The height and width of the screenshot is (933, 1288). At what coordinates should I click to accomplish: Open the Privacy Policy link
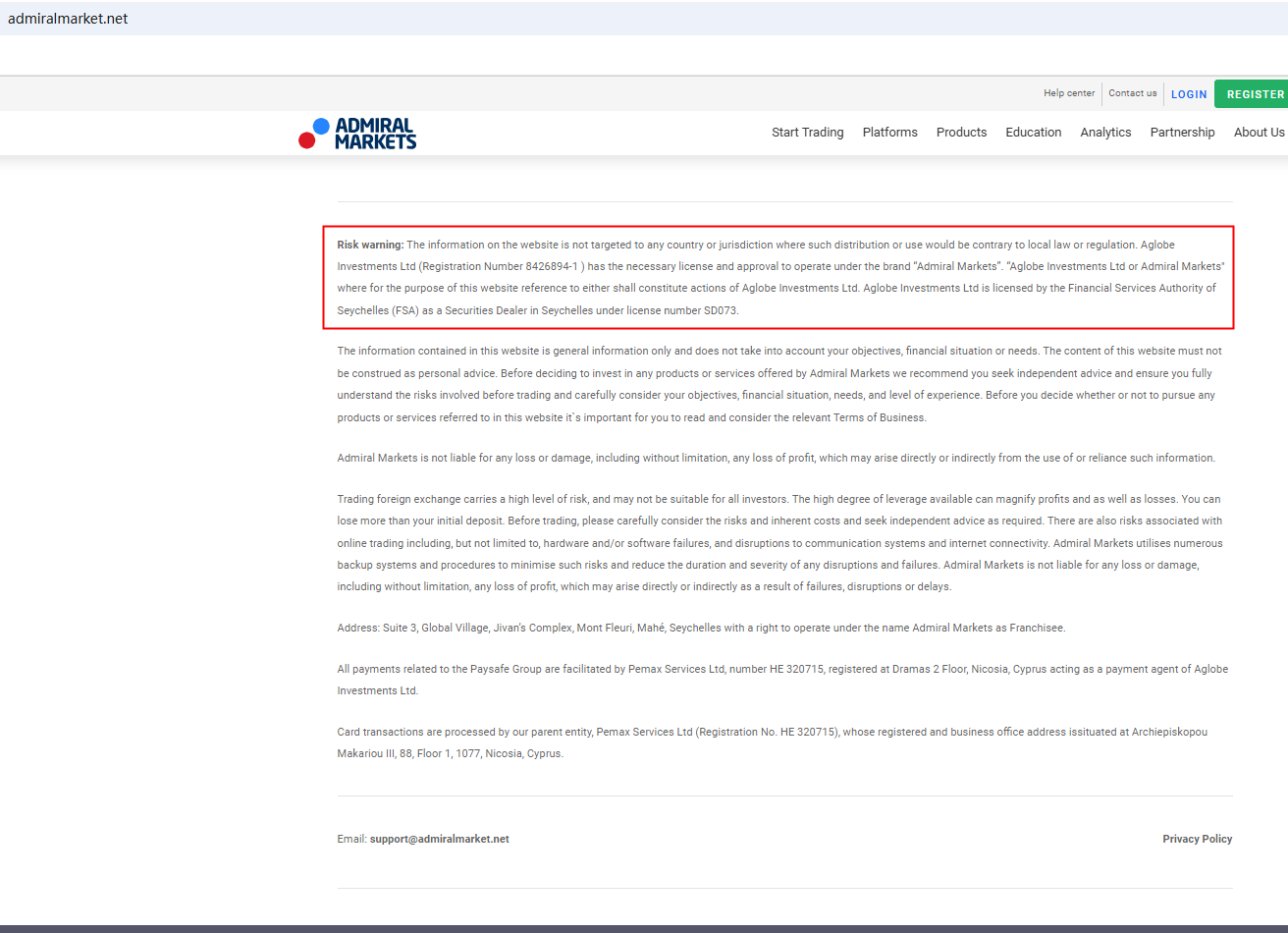click(x=1198, y=839)
